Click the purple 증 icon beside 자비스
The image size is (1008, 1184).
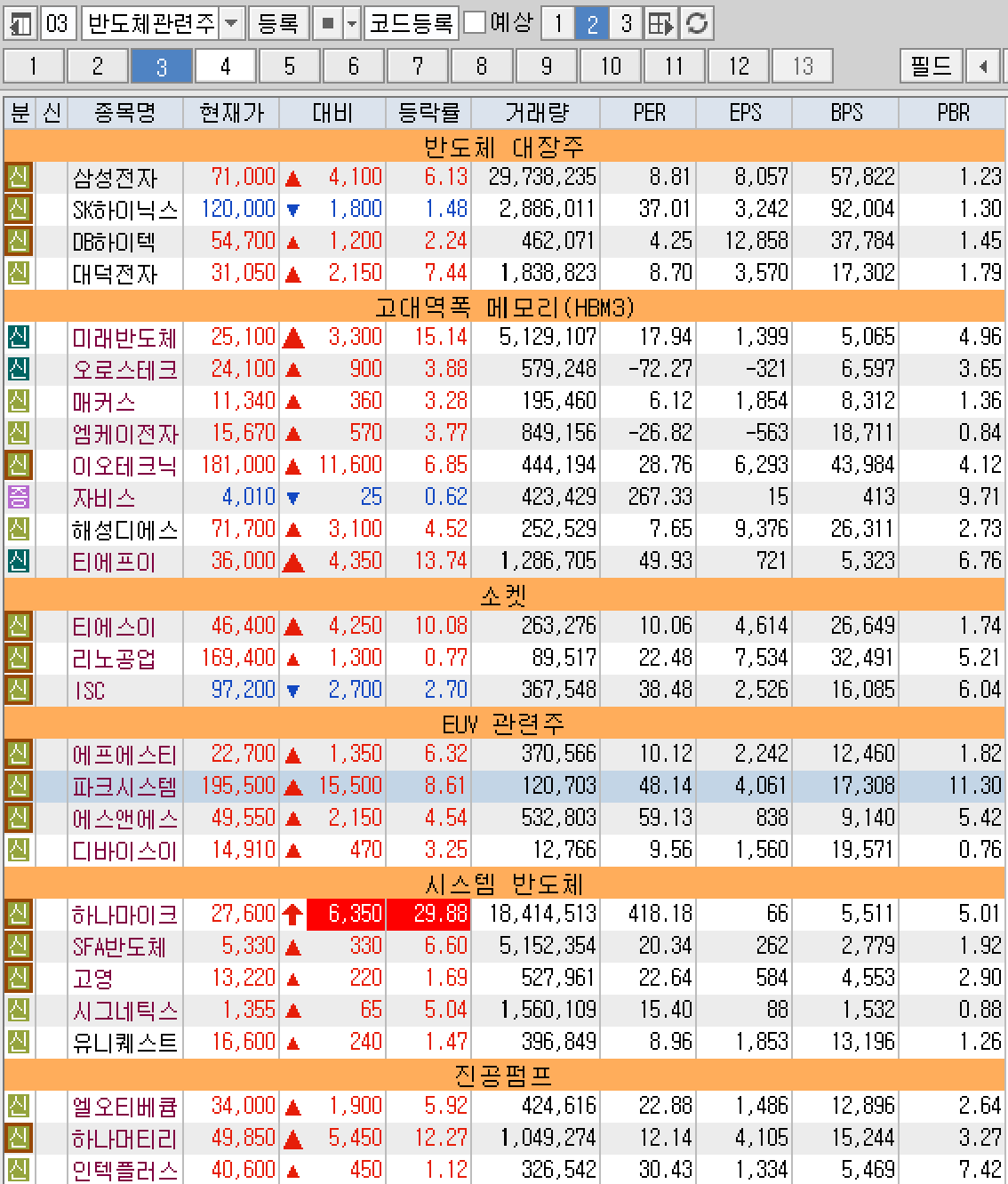pyautogui.click(x=19, y=497)
